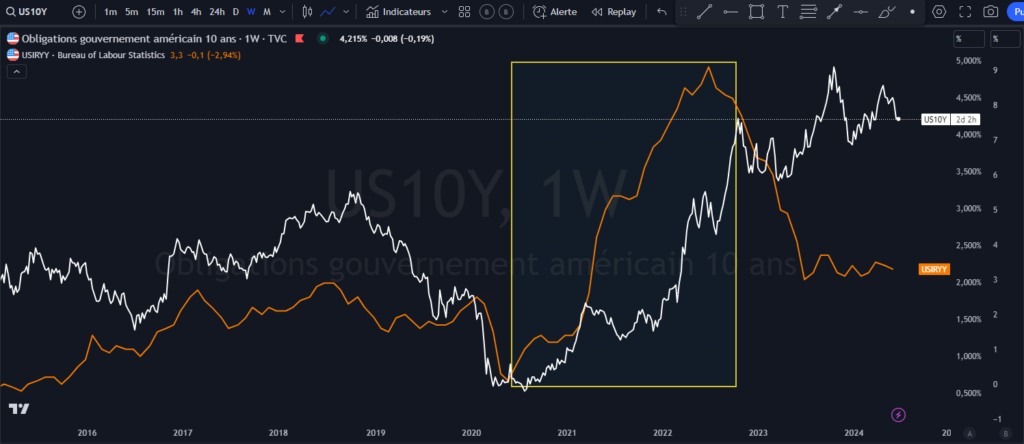This screenshot has height=444, width=1024.
Task: Click the A scale button at bottom right
Action: pyautogui.click(x=970, y=433)
